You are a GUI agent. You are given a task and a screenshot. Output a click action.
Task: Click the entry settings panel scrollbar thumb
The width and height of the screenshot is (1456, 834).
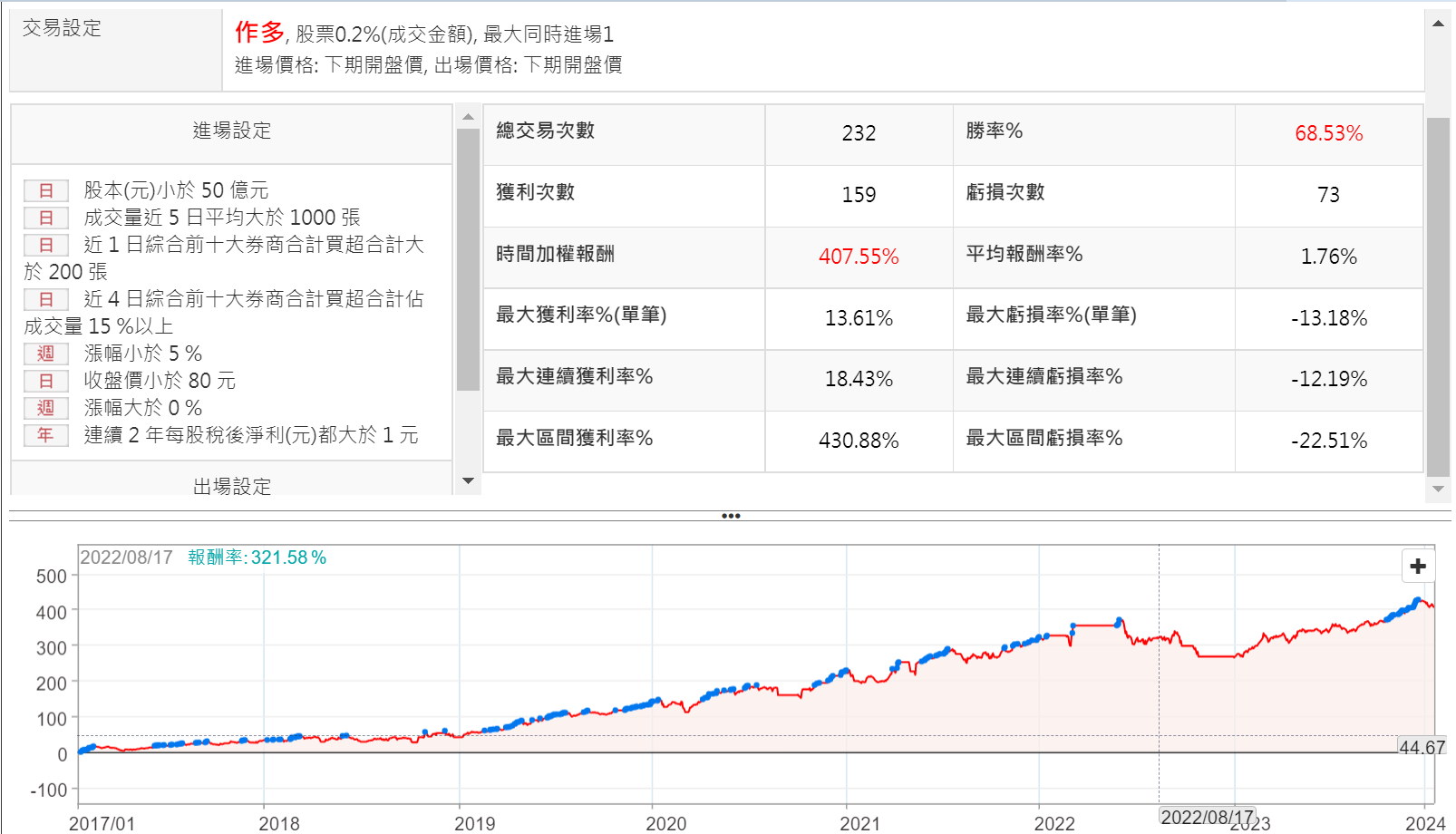468,258
